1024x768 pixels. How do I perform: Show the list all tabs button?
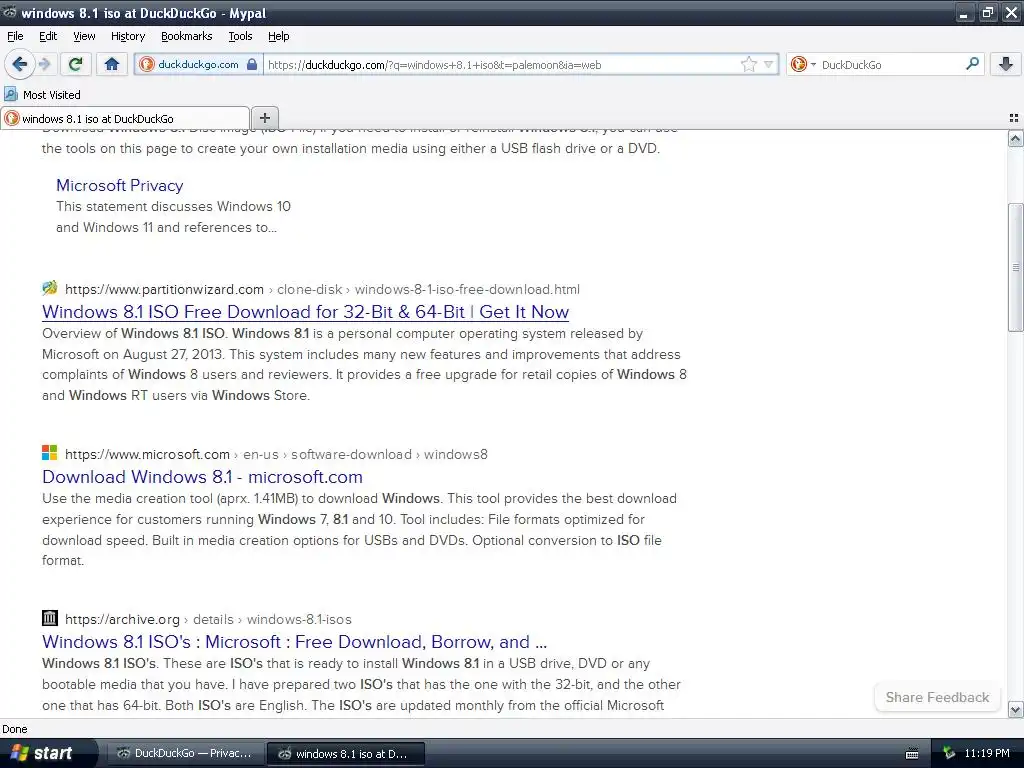pos(1014,118)
